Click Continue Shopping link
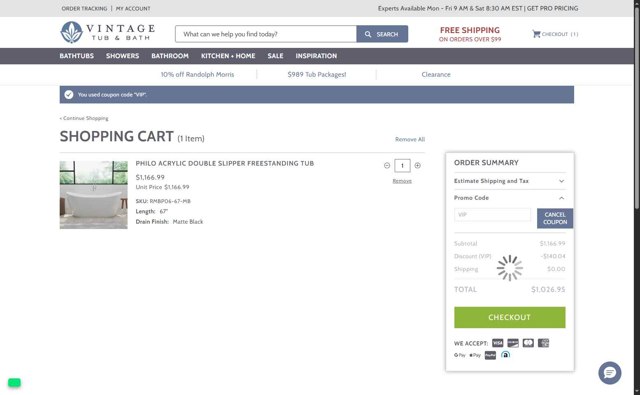 click(x=84, y=118)
